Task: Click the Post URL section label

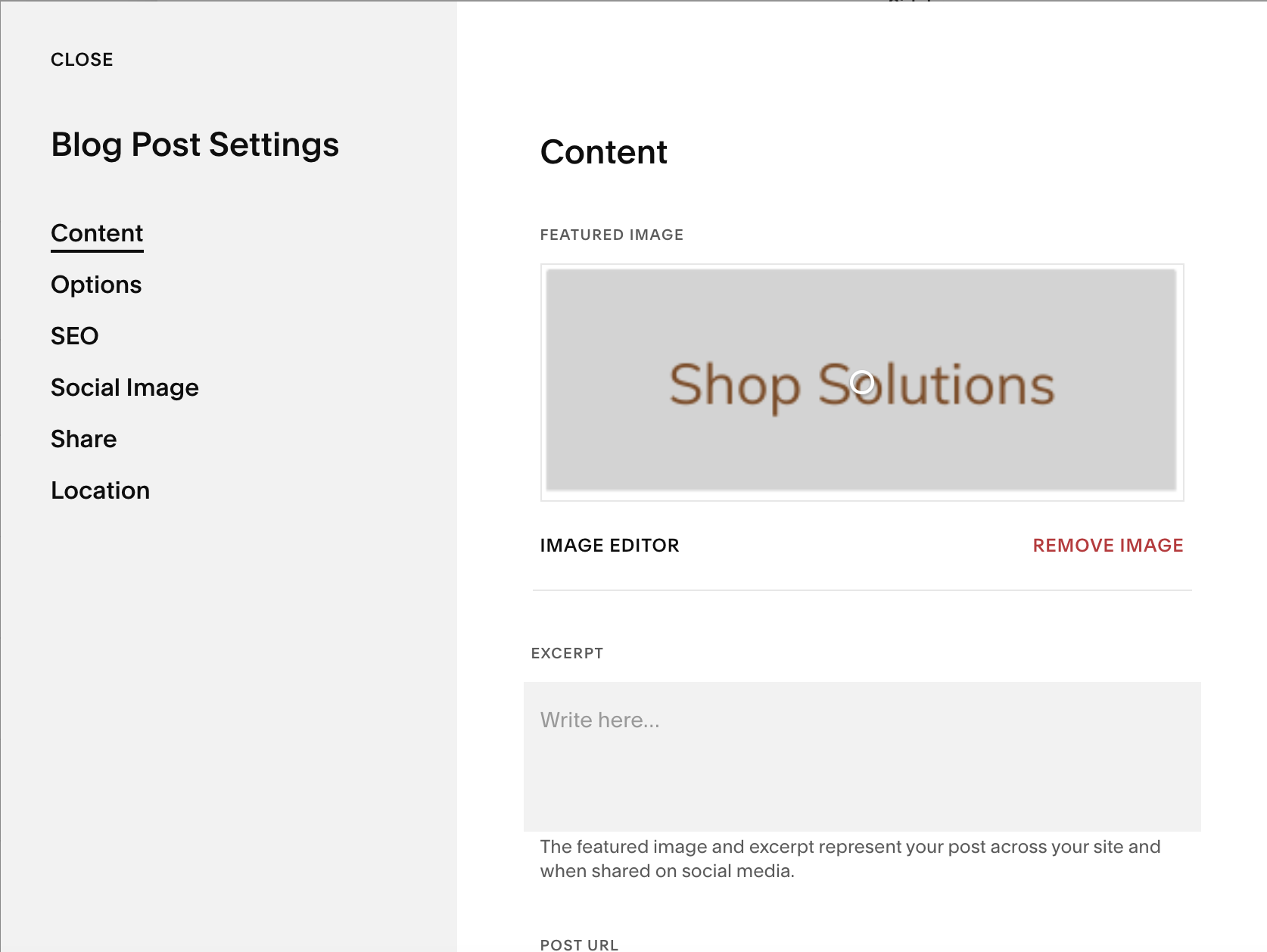Action: pos(578,944)
